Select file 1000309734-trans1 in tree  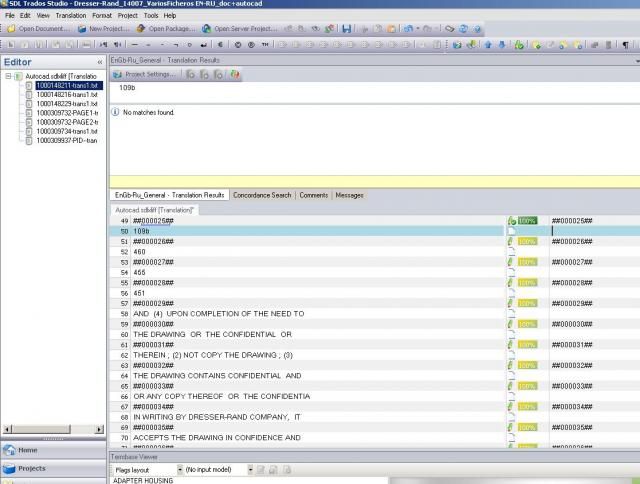[67, 131]
